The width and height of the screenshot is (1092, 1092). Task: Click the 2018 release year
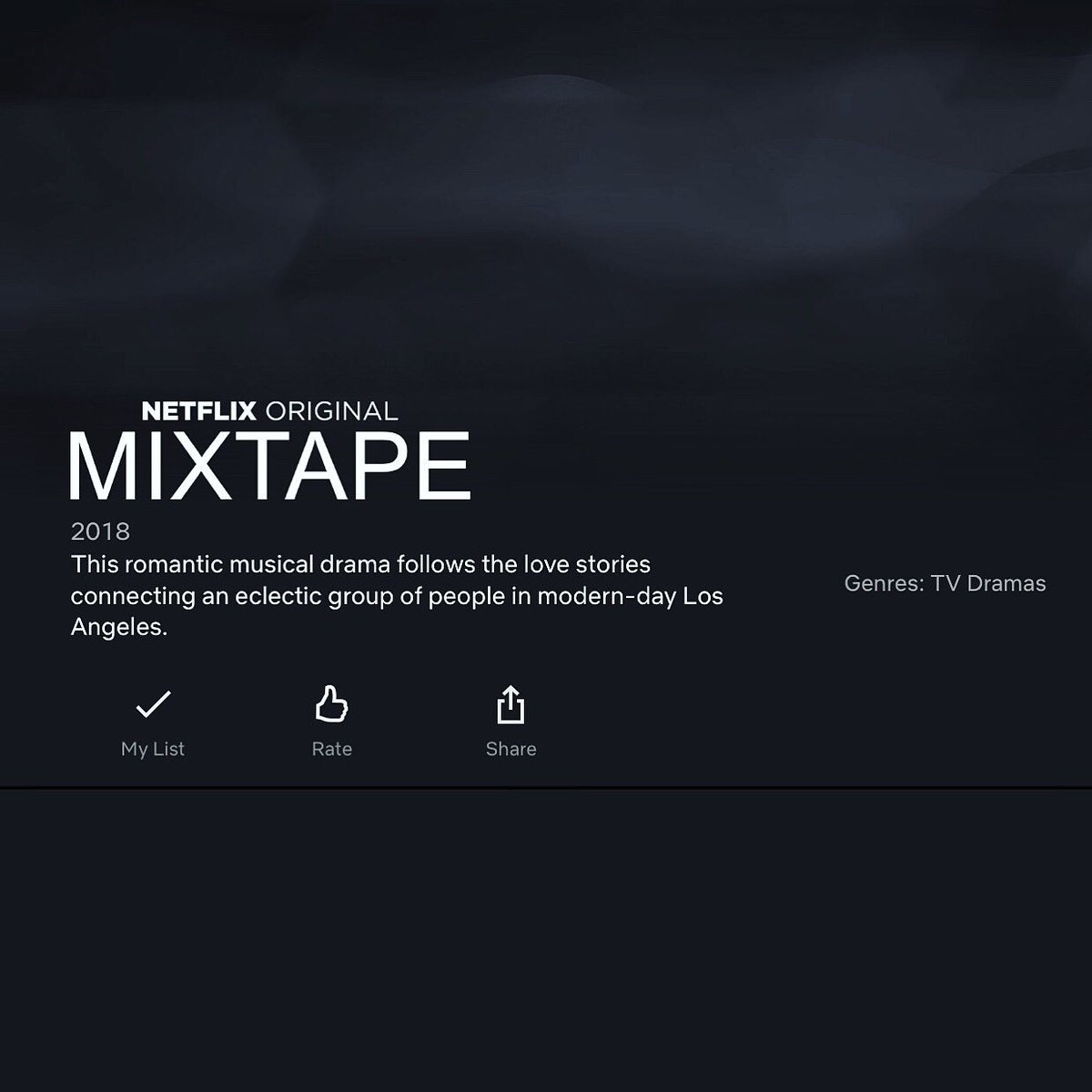coord(100,531)
